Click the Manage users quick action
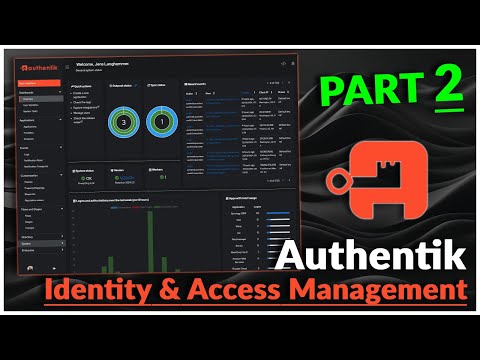480x360 pixels. point(82,113)
